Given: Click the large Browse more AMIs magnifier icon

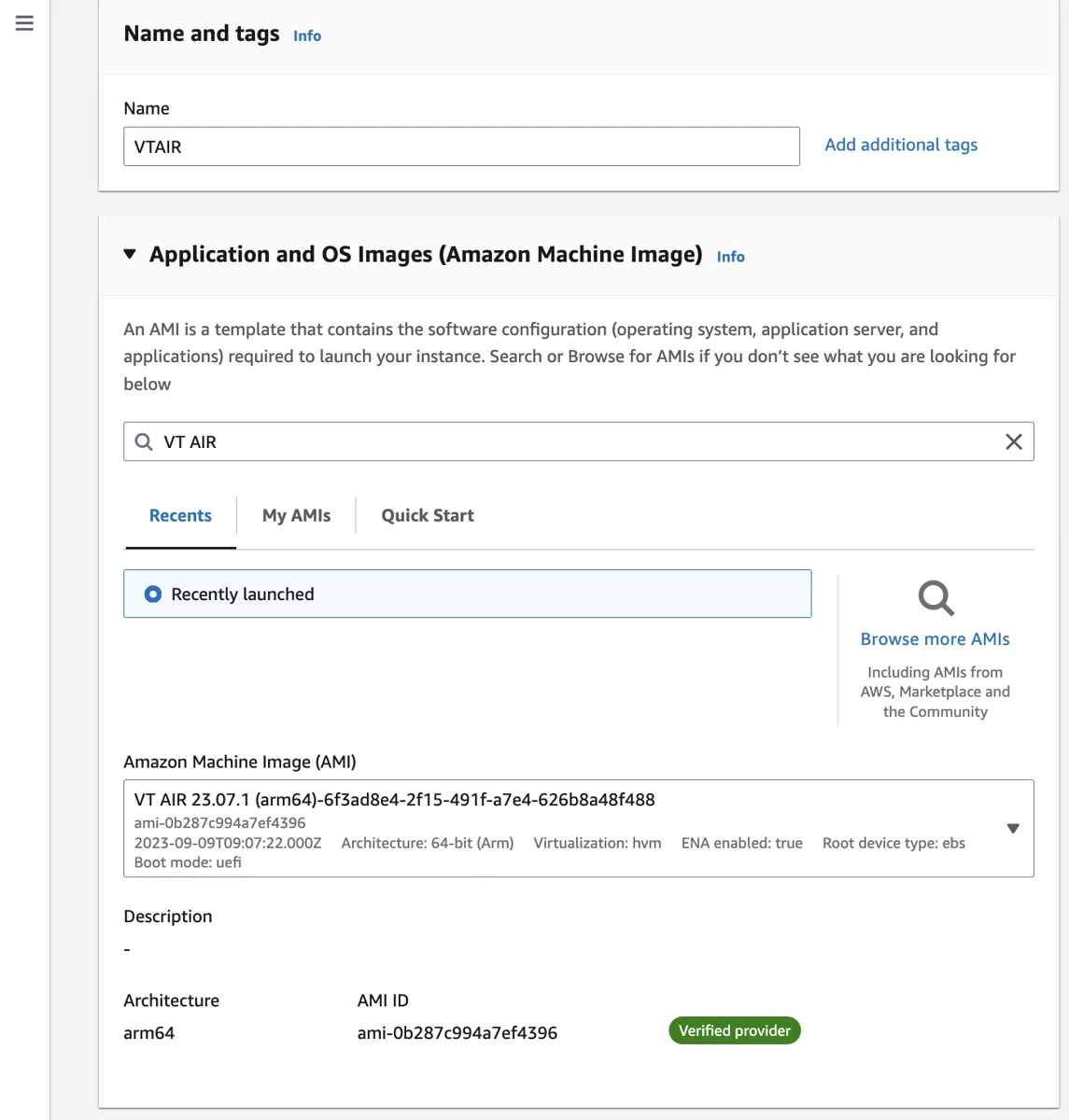Looking at the screenshot, I should pyautogui.click(x=934, y=597).
